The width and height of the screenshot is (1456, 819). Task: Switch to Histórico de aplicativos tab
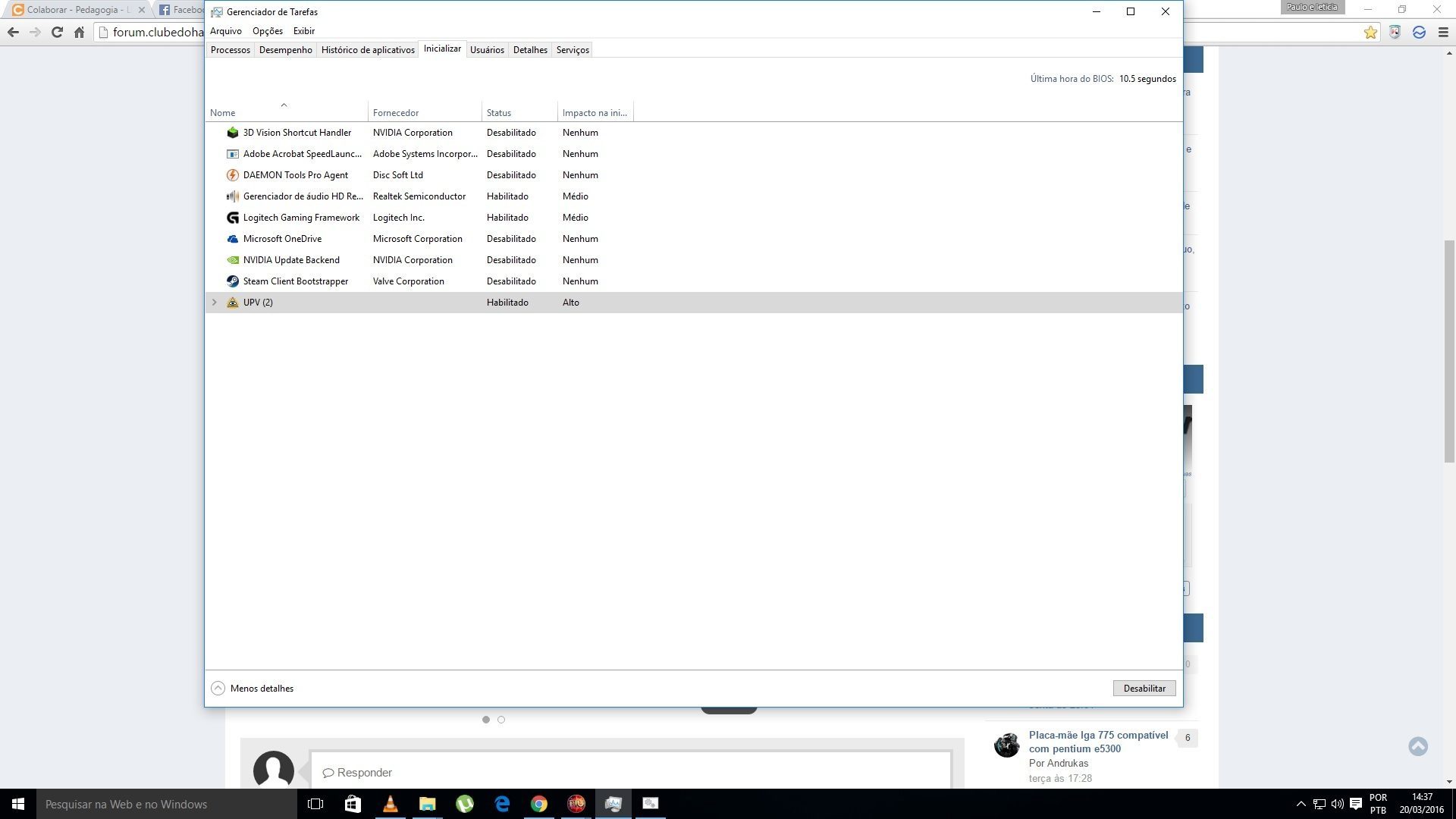tap(368, 50)
